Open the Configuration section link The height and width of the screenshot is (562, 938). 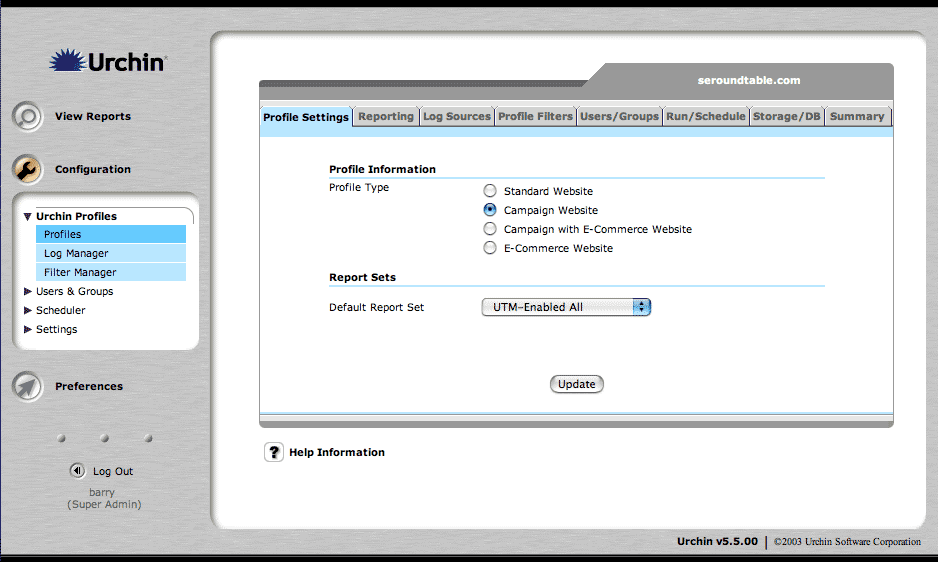(x=93, y=169)
